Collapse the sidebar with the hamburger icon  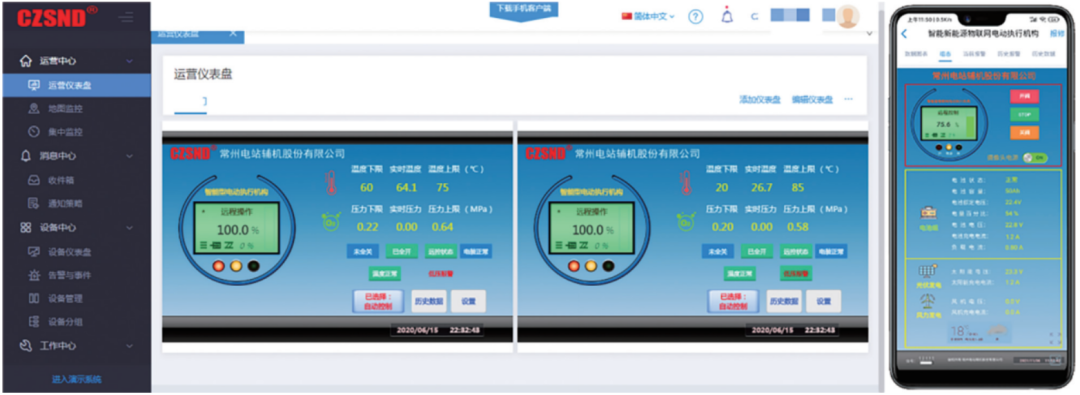click(x=126, y=18)
